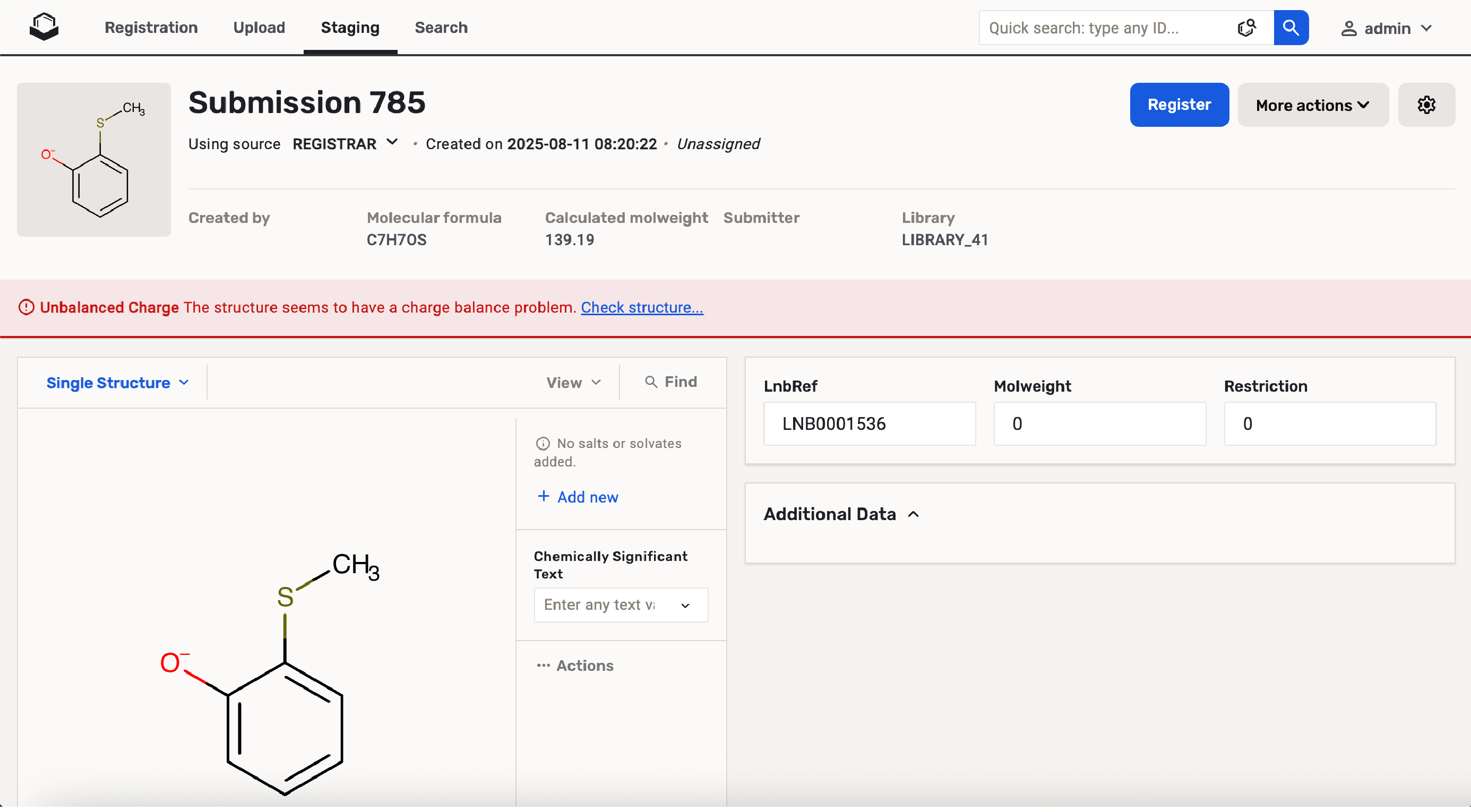Open structure search icon in quick search
Image resolution: width=1471 pixels, height=812 pixels.
click(x=1246, y=28)
